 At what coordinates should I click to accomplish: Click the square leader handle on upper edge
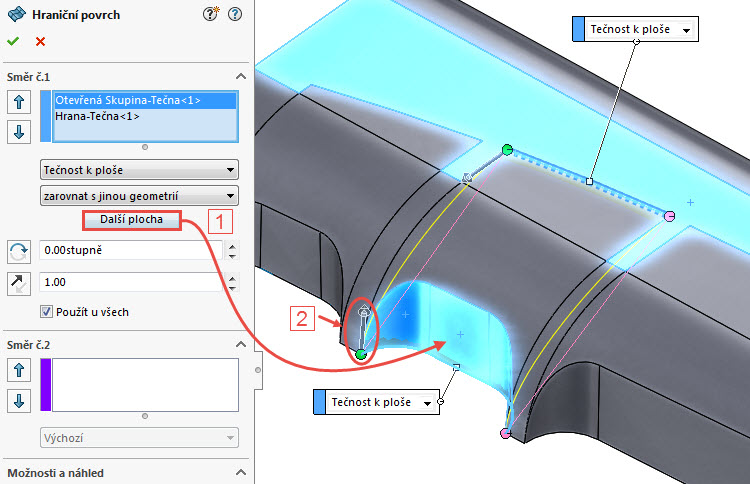(x=589, y=181)
